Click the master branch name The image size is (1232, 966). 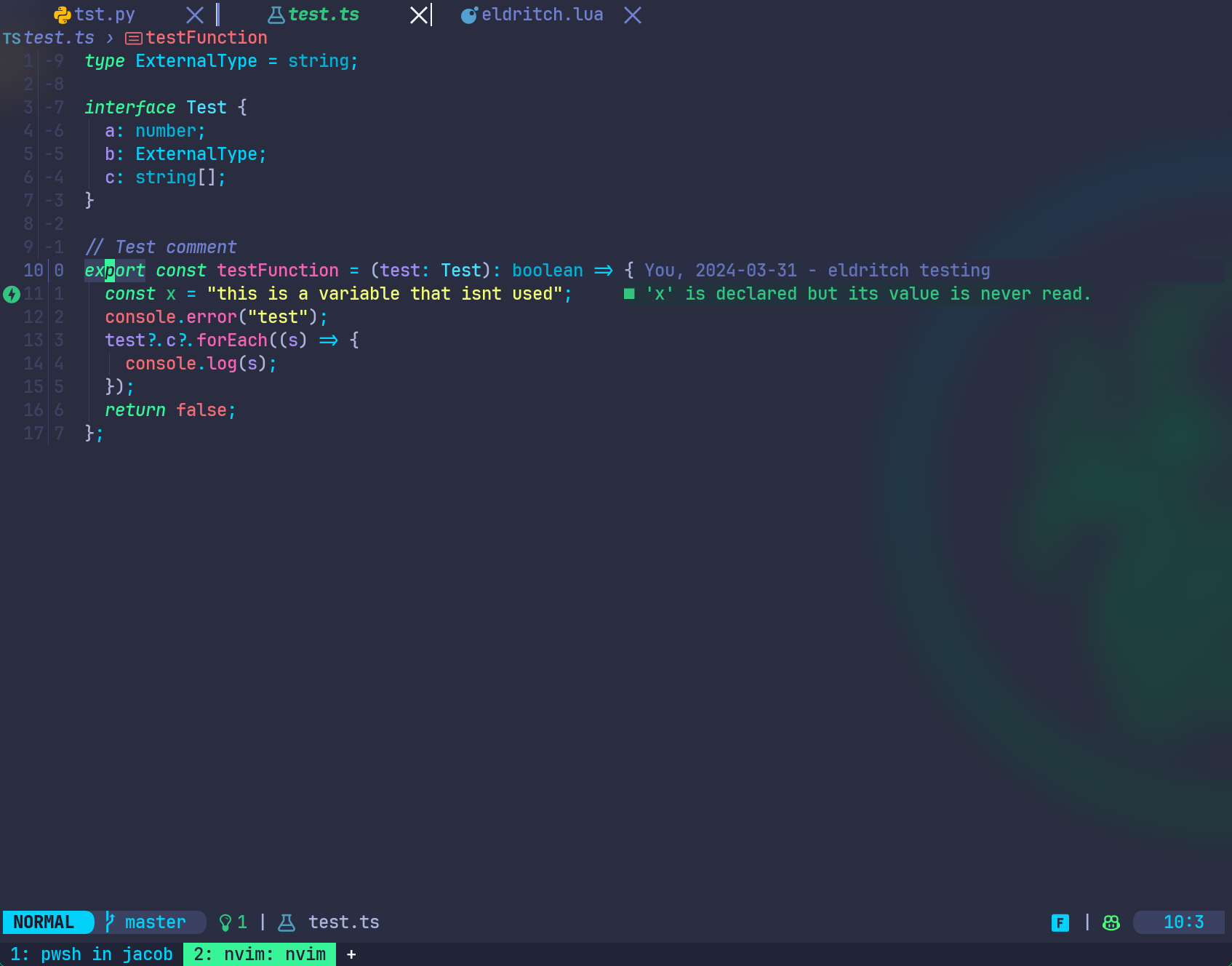pos(156,922)
